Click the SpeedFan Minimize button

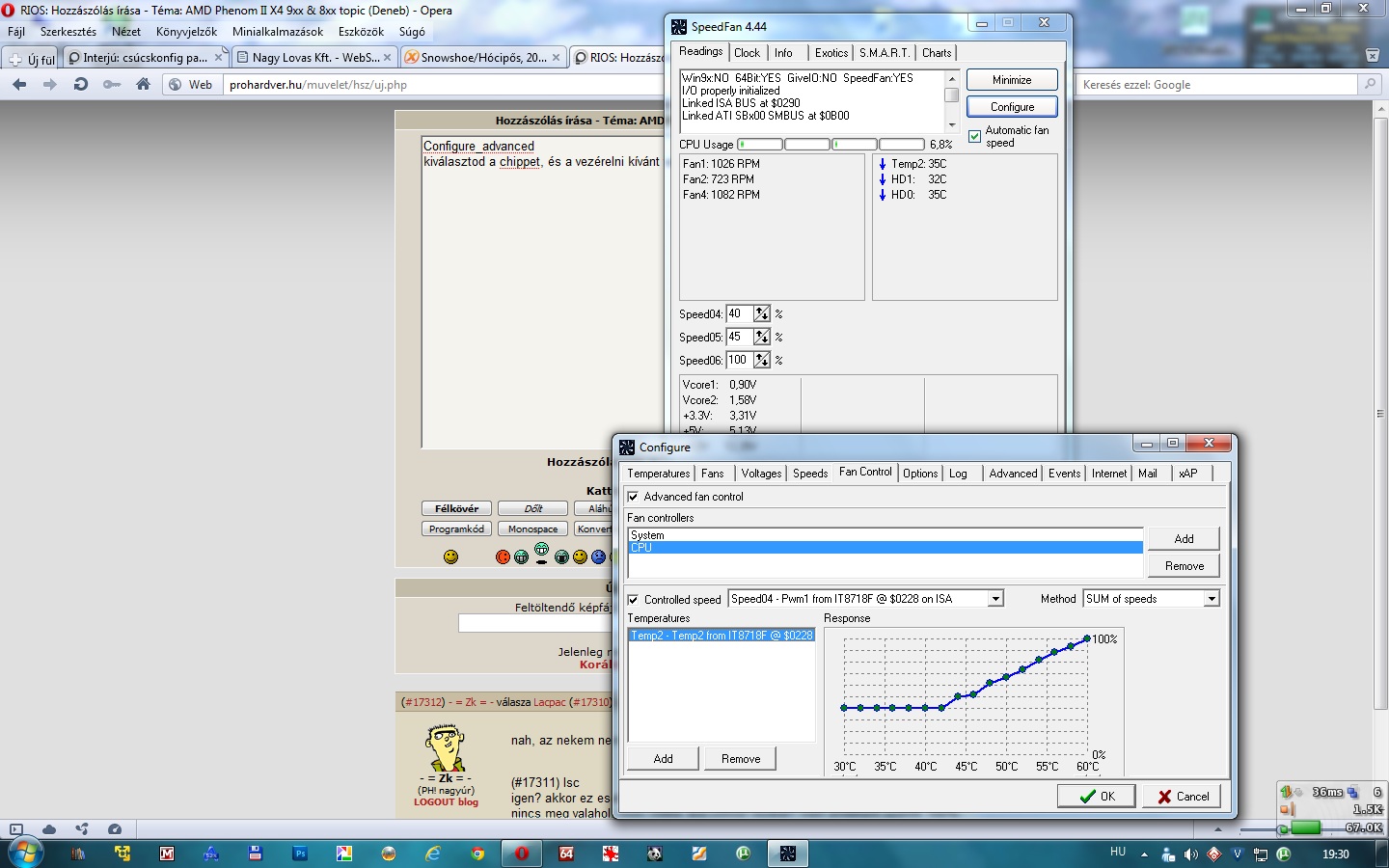tap(1012, 80)
